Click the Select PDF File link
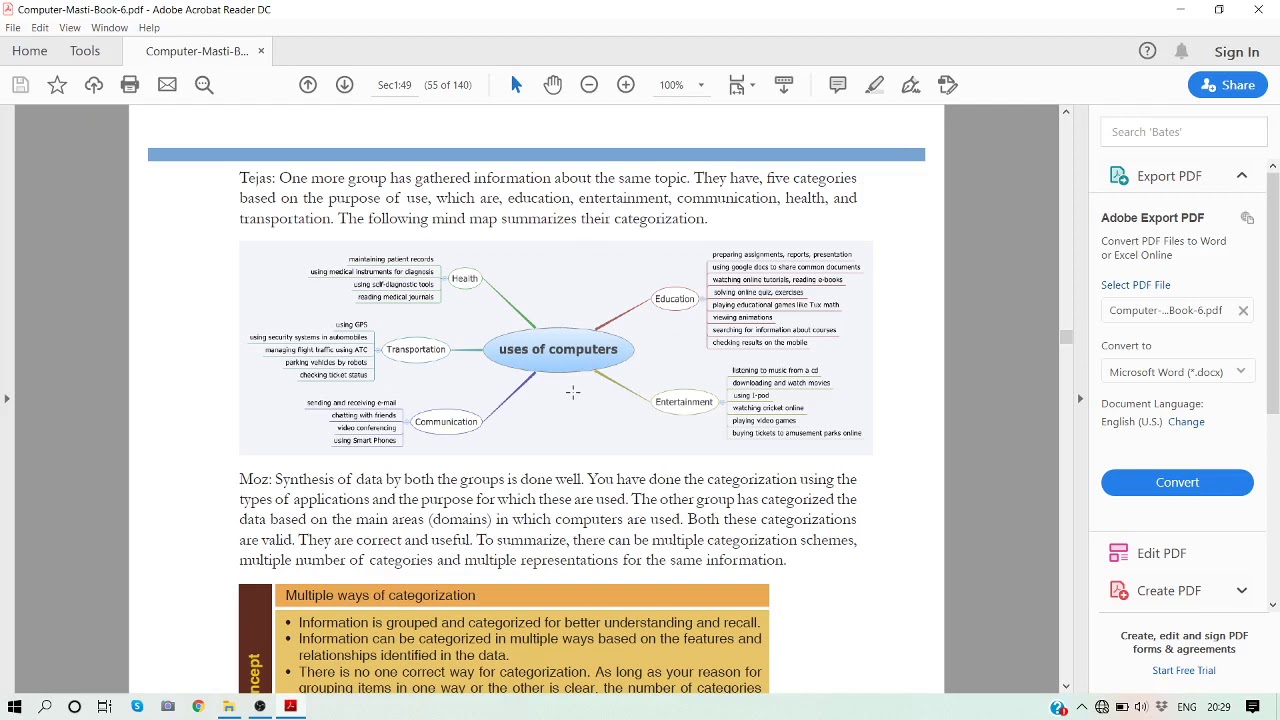 point(1136,285)
